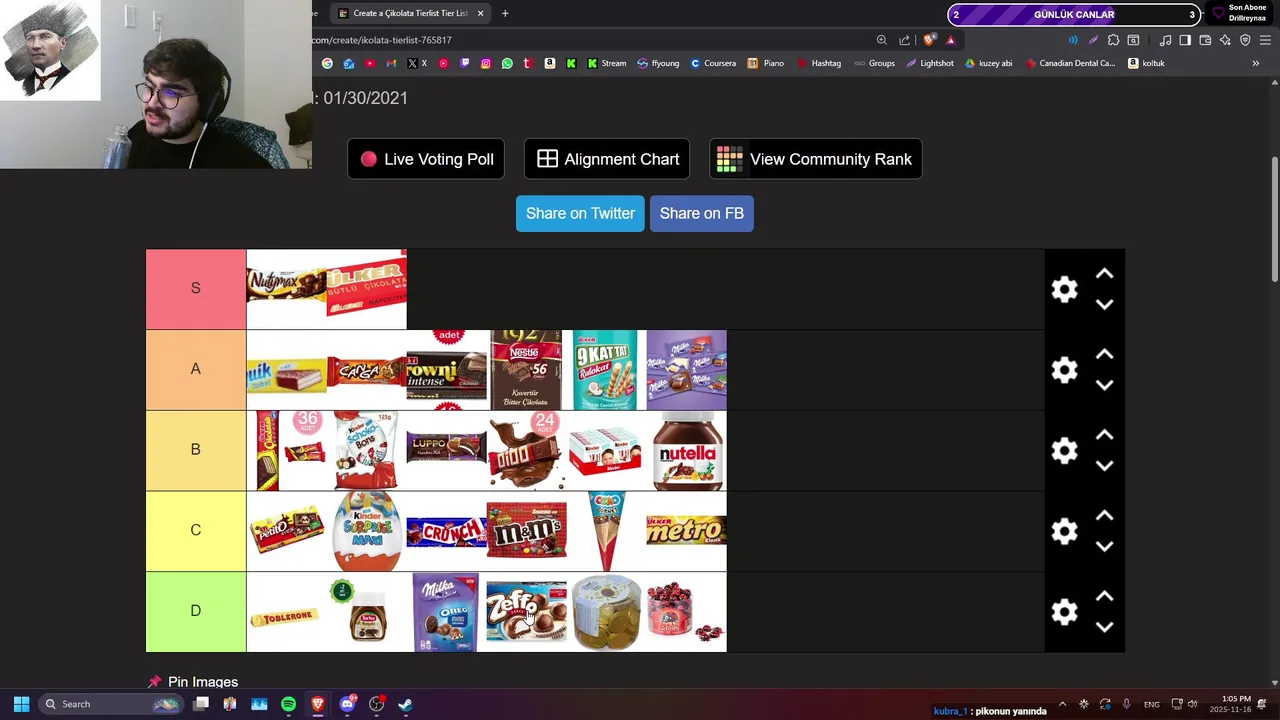Move tier D row up with arrow

1104,596
